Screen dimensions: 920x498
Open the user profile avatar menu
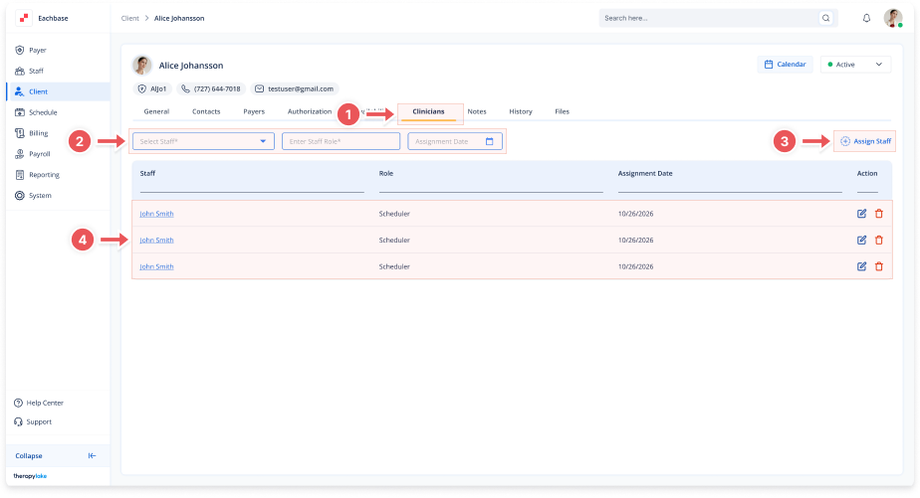pyautogui.click(x=893, y=18)
